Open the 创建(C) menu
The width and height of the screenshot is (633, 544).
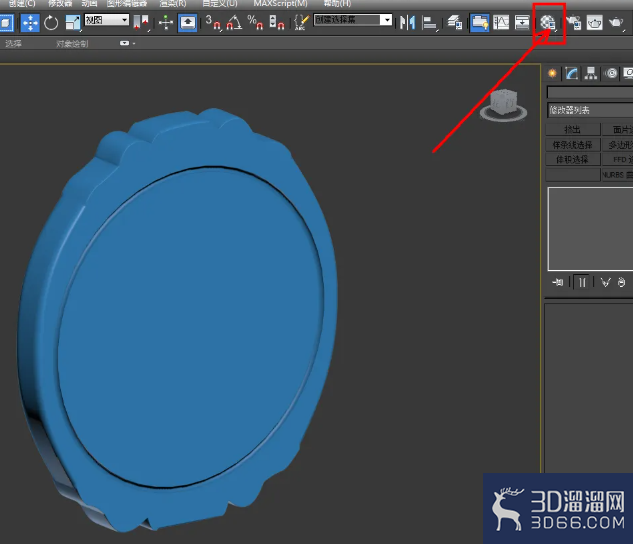[22, 4]
